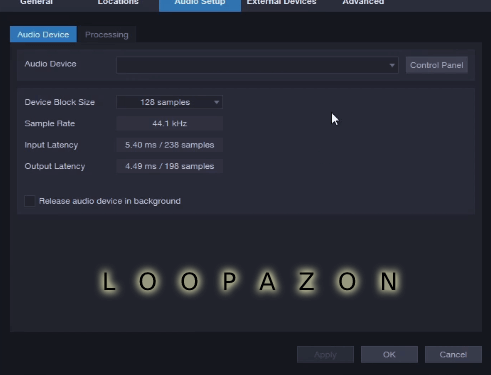Open the Locations tab
The width and height of the screenshot is (491, 375).
coord(118,3)
